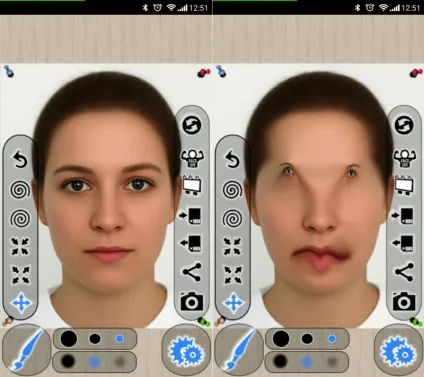This screenshot has height=377, width=424.
Task: Tap Wi-Fi status icon above original face
Action: [171, 7]
